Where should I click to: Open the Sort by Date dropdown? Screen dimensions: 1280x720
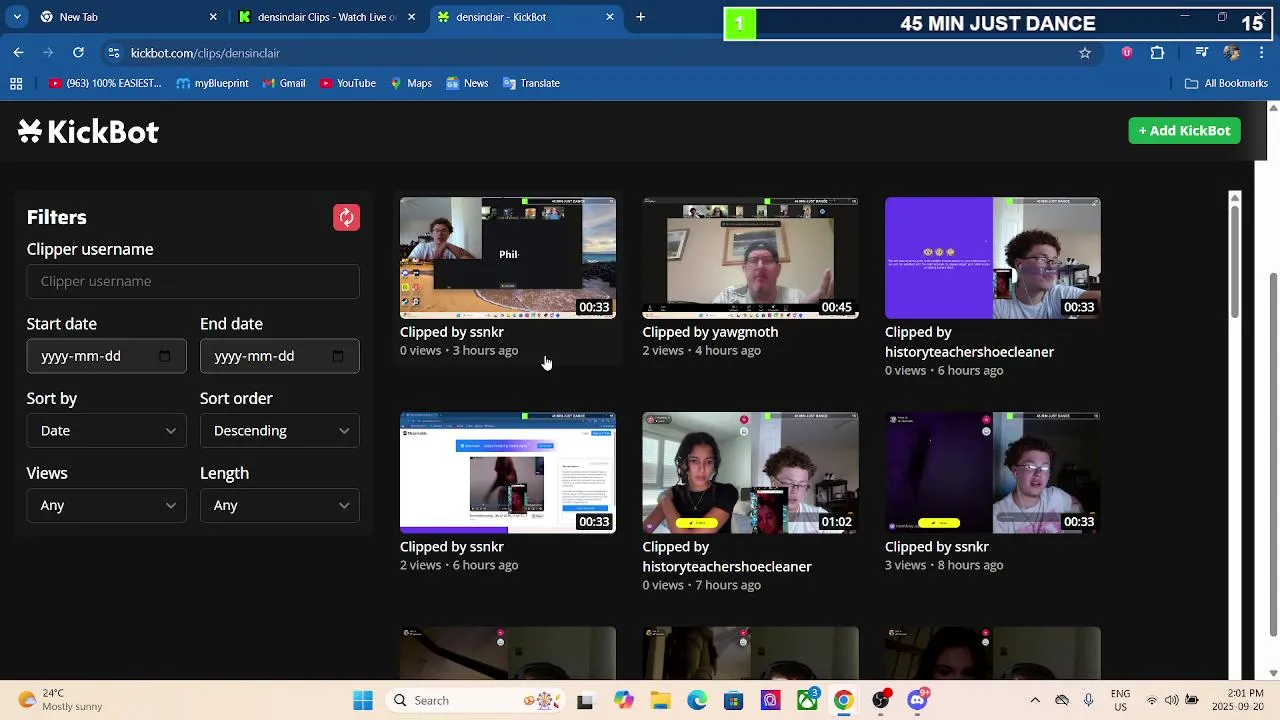point(106,430)
